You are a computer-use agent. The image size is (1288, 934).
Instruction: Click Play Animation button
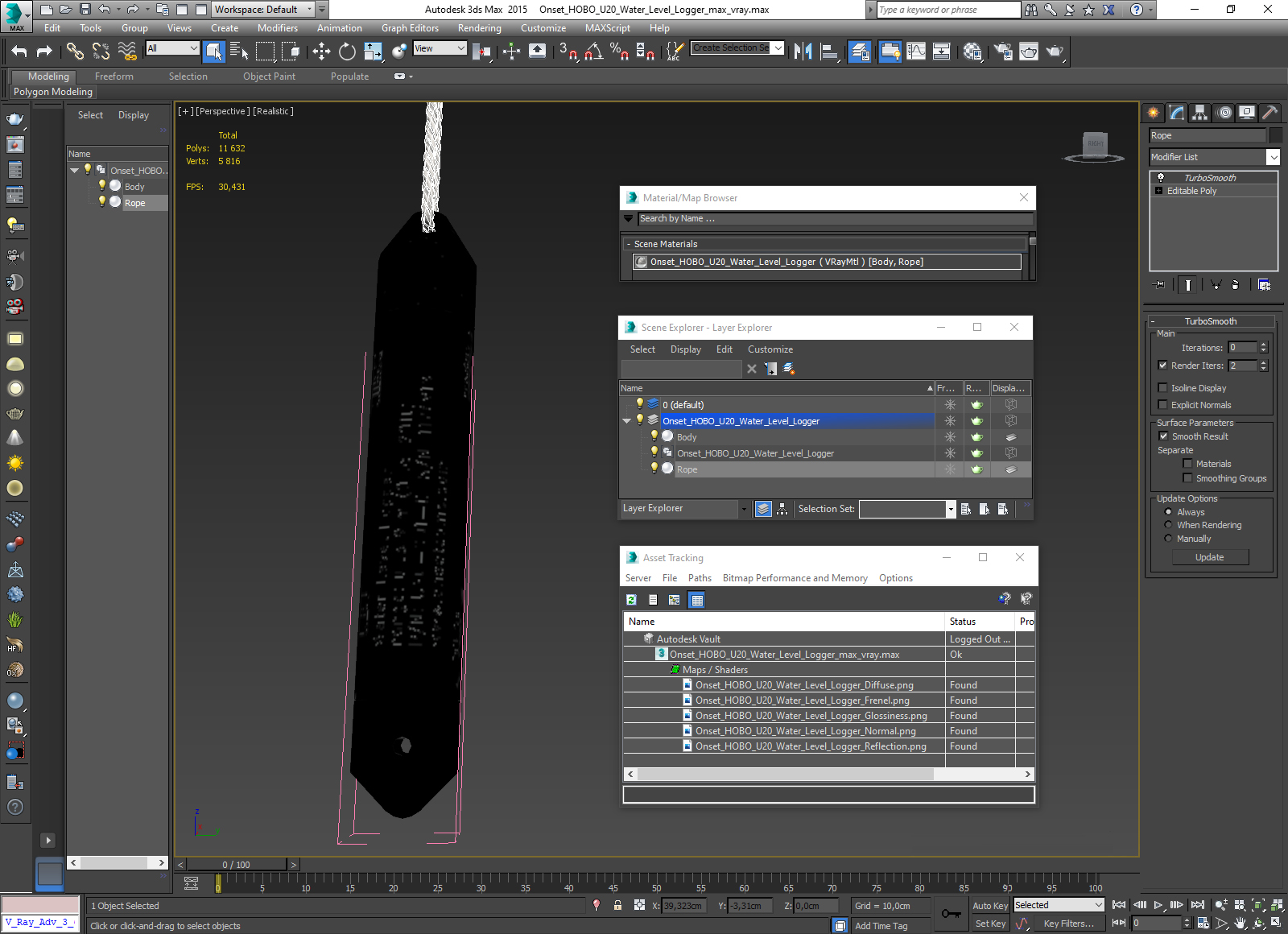pos(1158,905)
